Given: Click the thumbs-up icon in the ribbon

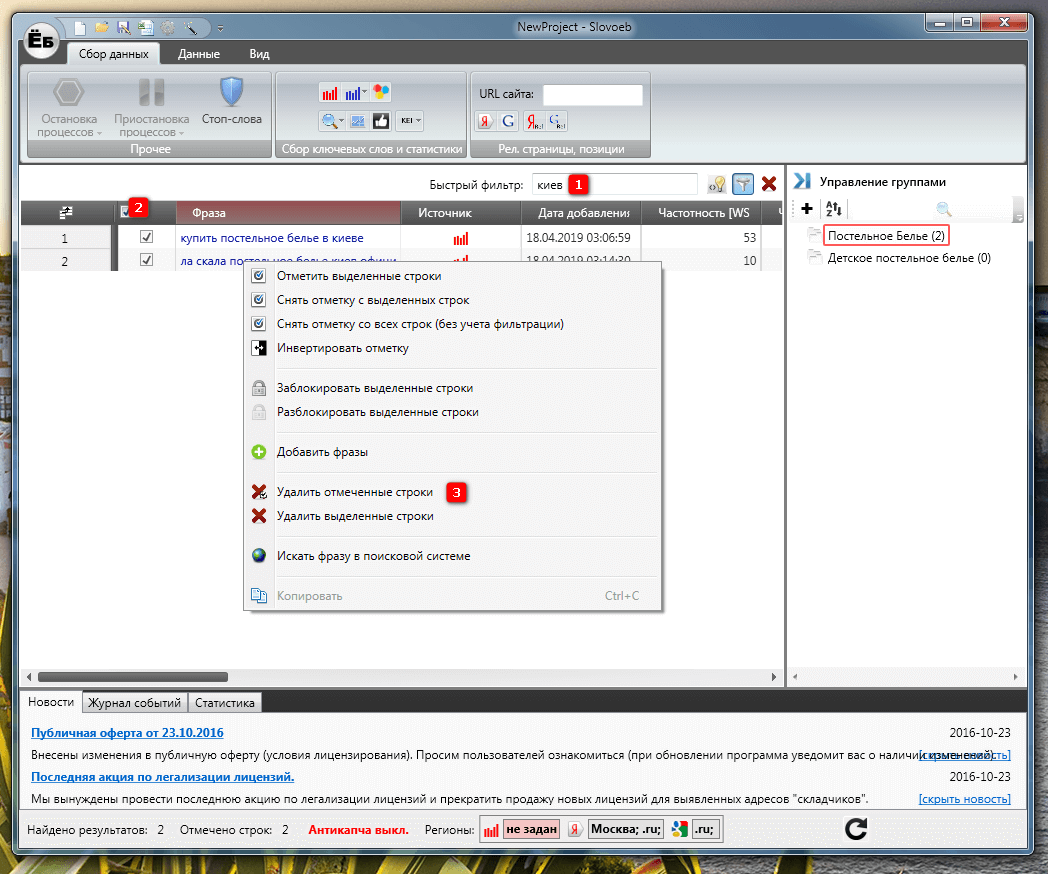Looking at the screenshot, I should point(381,121).
